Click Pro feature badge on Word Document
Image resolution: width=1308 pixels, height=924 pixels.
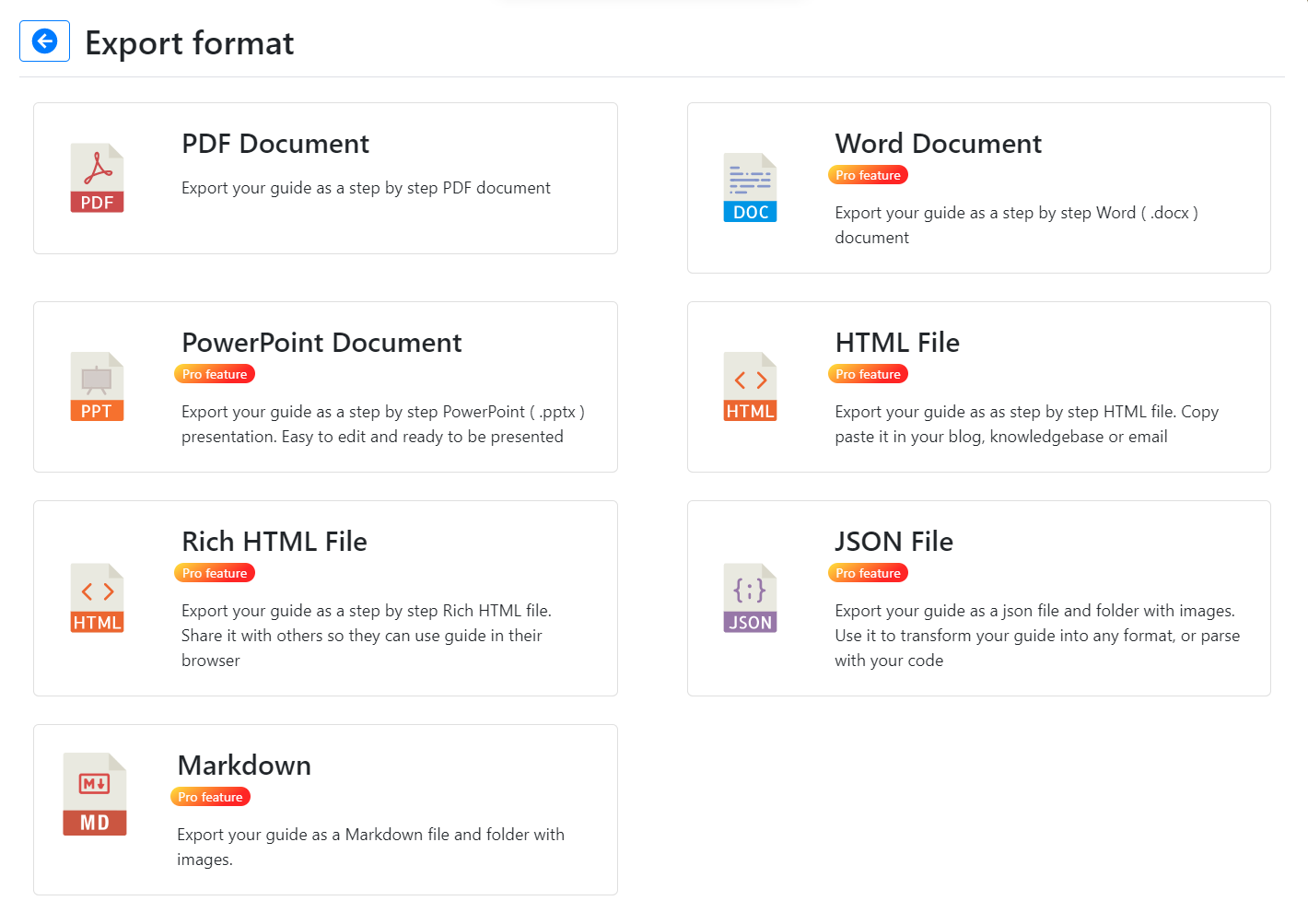tap(867, 174)
